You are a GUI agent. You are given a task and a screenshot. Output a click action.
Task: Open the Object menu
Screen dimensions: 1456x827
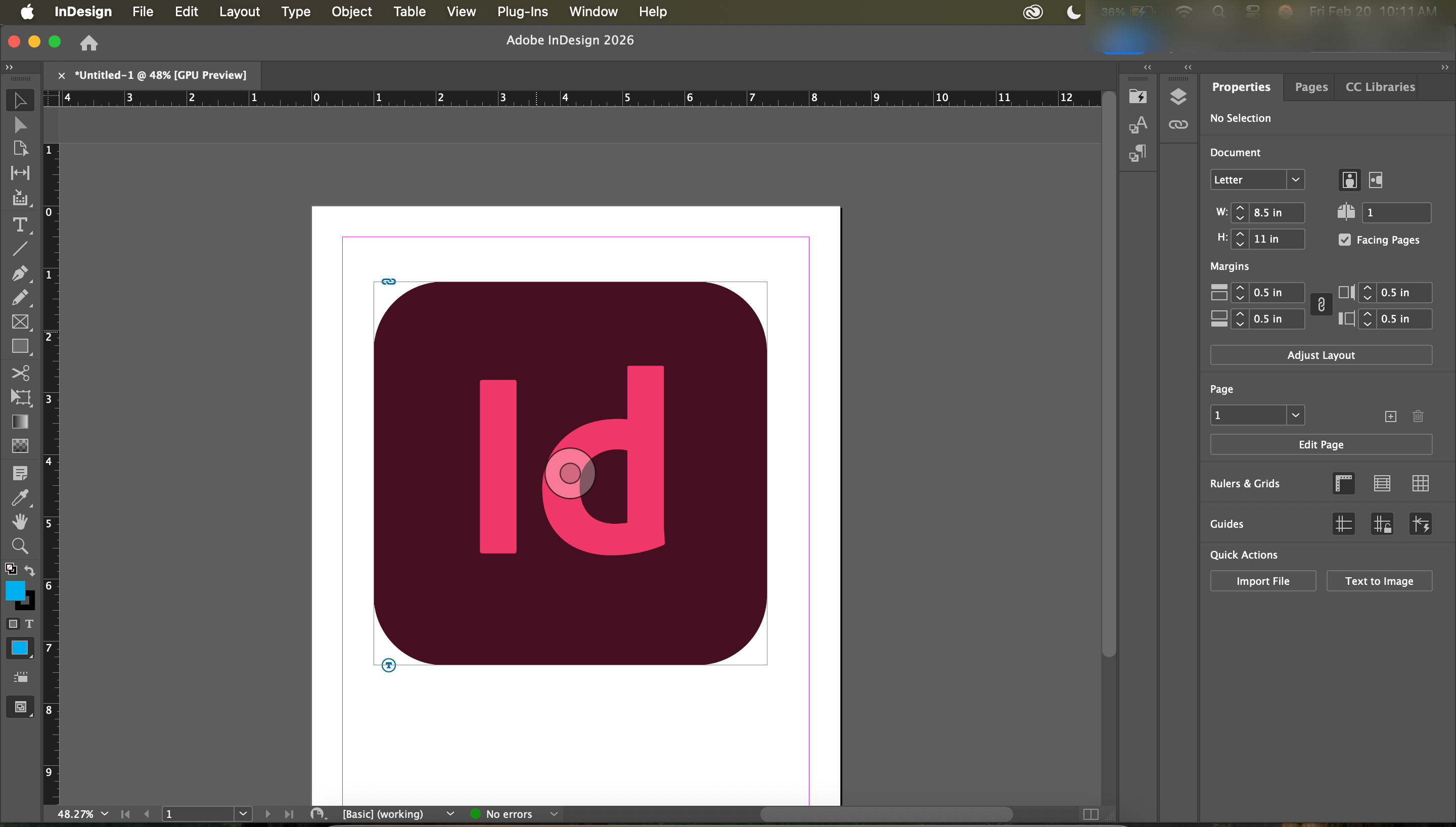click(x=351, y=11)
